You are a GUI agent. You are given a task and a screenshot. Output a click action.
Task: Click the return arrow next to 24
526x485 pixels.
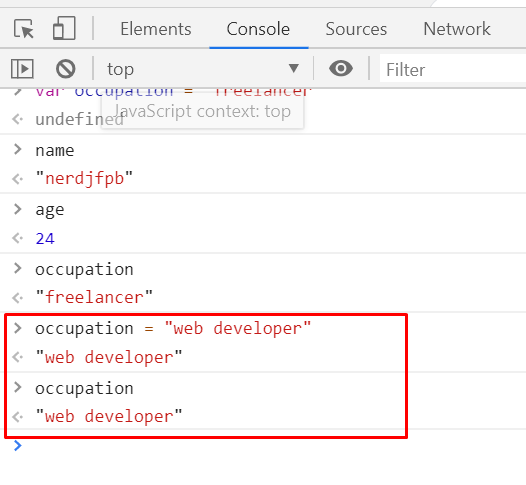point(17,238)
